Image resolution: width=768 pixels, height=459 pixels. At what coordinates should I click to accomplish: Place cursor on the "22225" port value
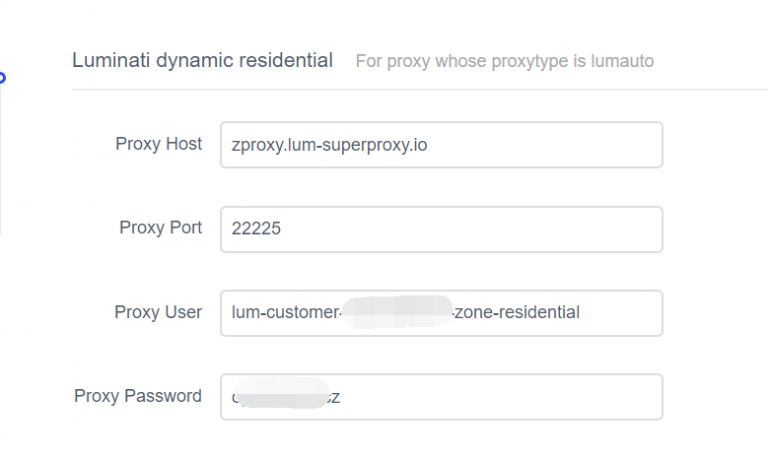[x=256, y=229]
